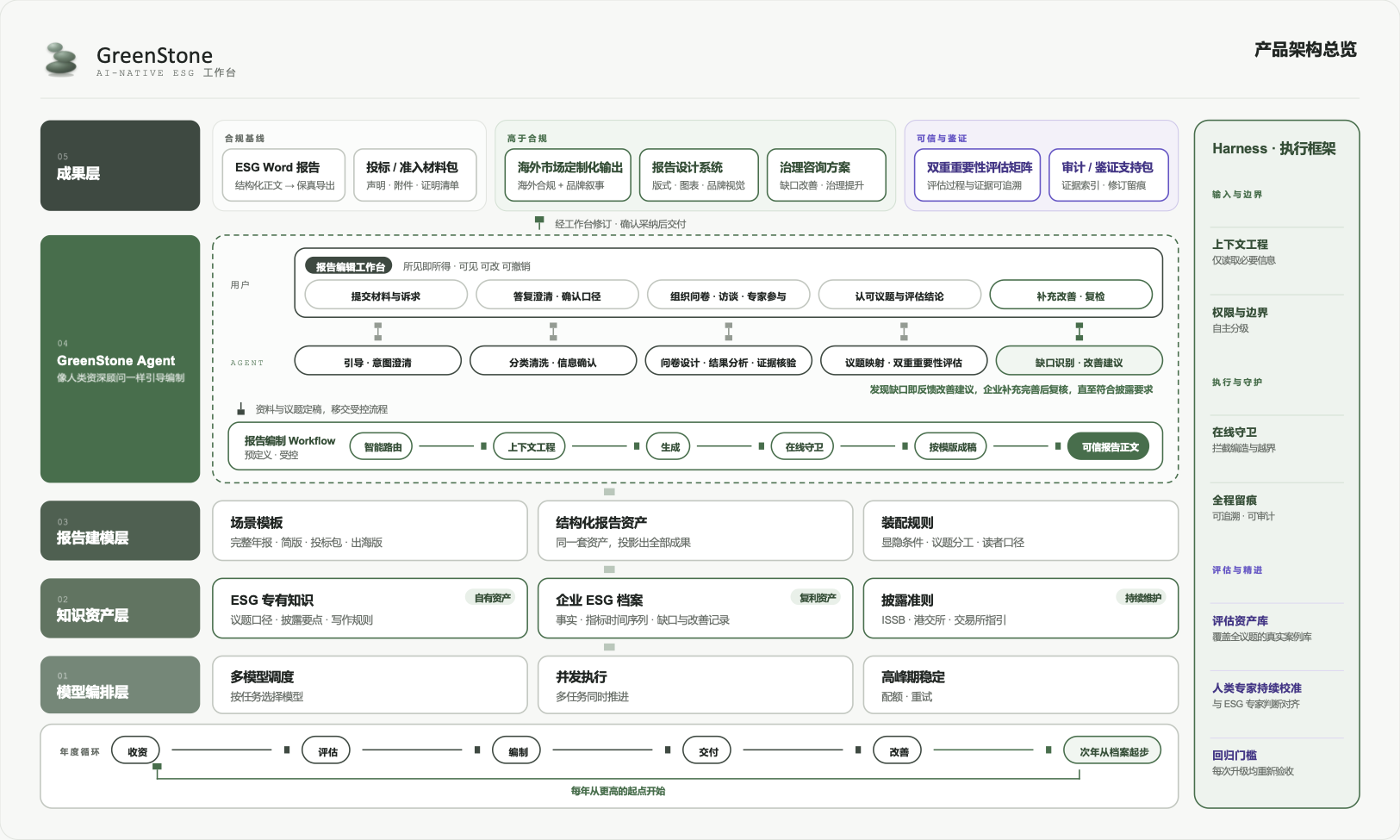The height and width of the screenshot is (840, 1400).
Task: Click the 按模版成稿 workflow node
Action: pyautogui.click(x=951, y=446)
